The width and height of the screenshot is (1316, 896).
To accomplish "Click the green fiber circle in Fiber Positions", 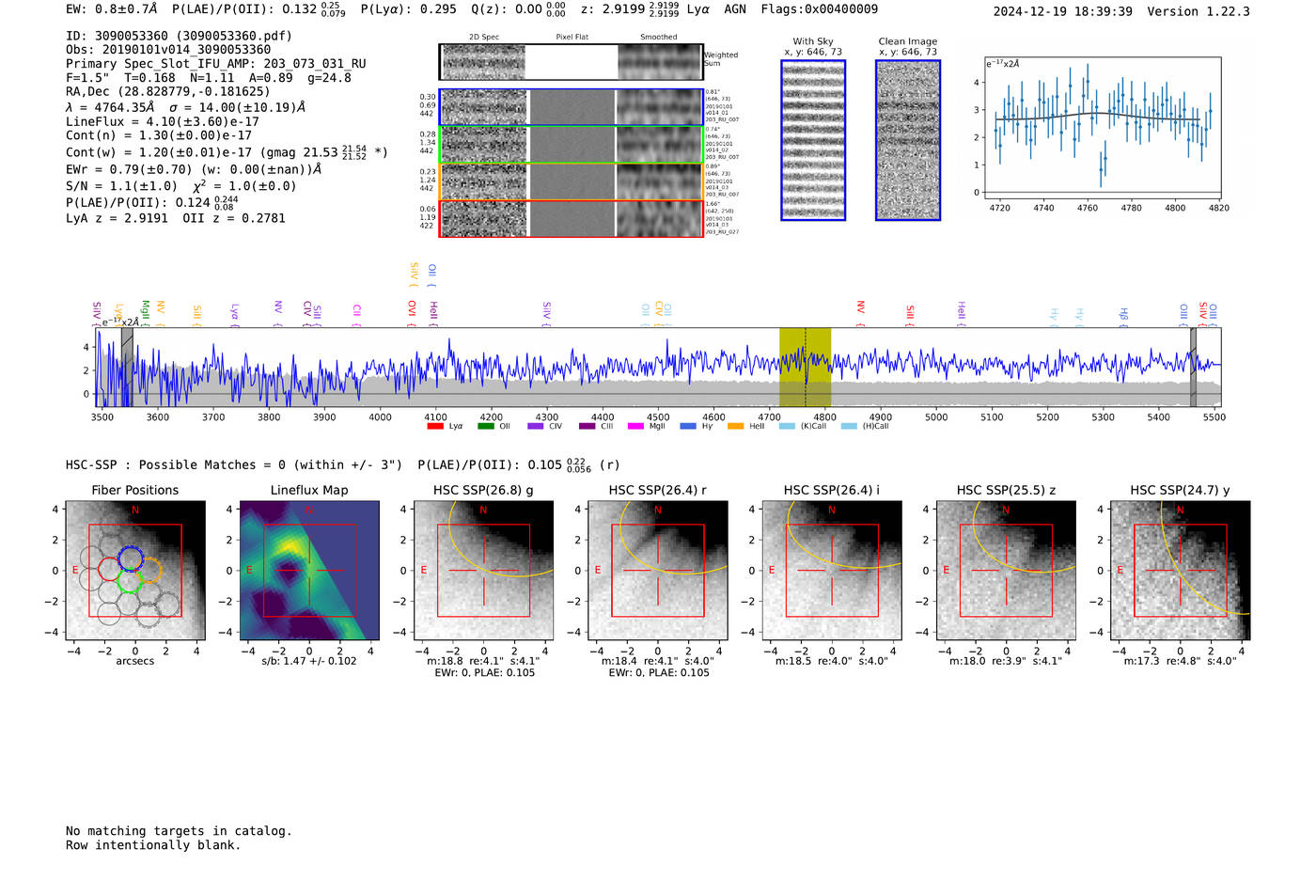I will pyautogui.click(x=130, y=581).
